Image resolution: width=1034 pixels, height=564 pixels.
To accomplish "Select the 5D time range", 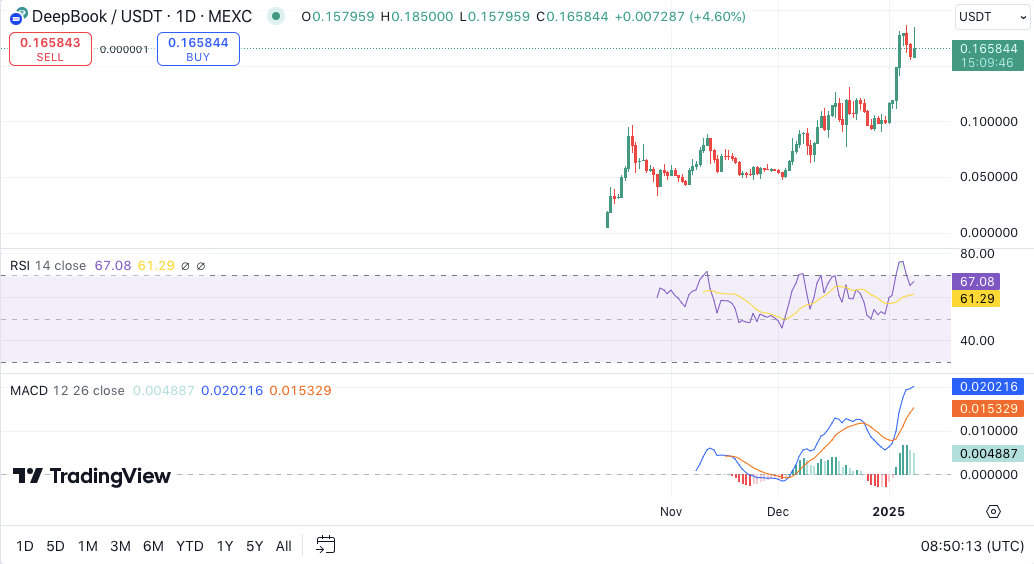I will point(56,546).
